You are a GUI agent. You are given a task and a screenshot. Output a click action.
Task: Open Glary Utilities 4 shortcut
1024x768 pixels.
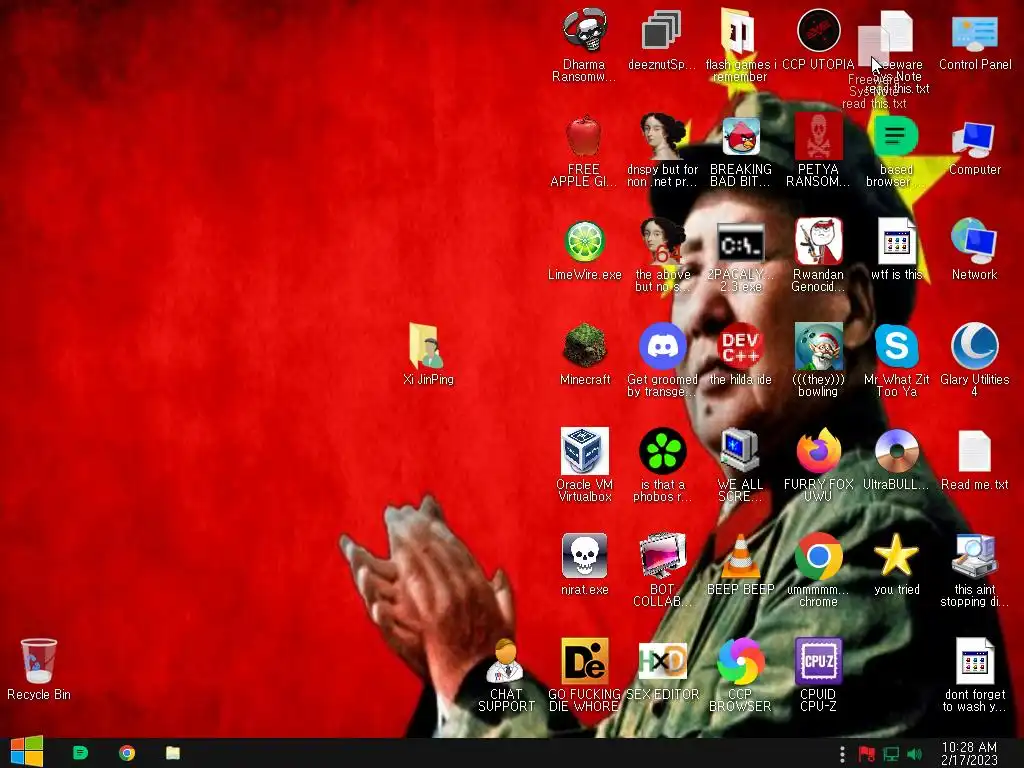[974, 346]
